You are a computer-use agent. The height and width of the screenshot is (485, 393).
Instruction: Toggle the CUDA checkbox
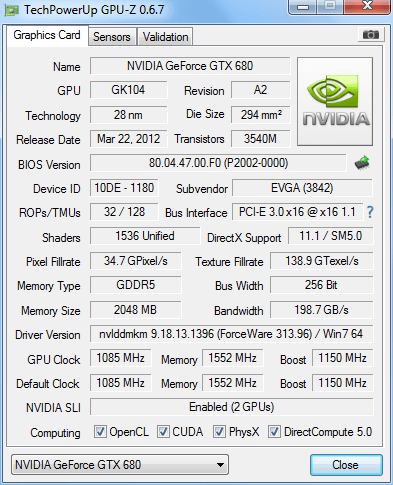(x=163, y=432)
